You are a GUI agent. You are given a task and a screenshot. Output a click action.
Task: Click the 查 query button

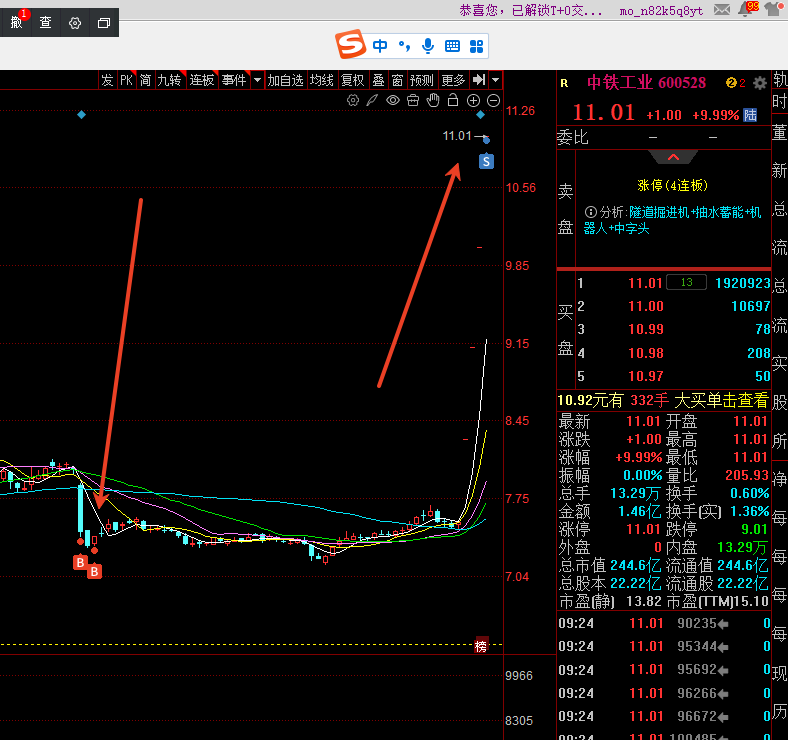pyautogui.click(x=46, y=23)
